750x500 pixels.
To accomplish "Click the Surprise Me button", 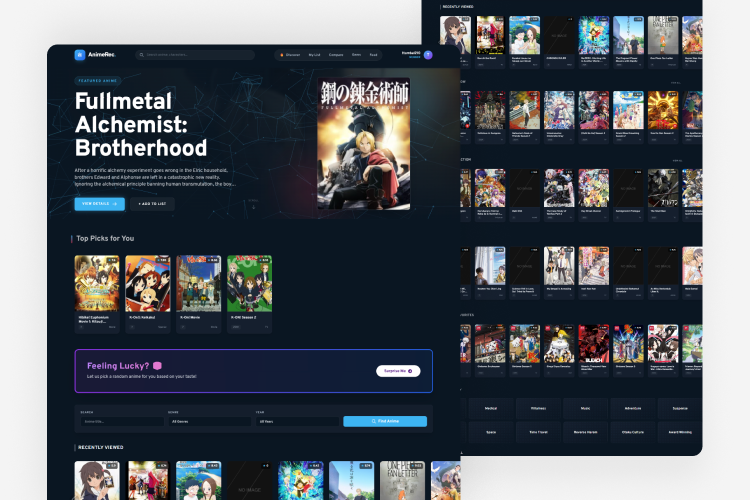I will (398, 371).
